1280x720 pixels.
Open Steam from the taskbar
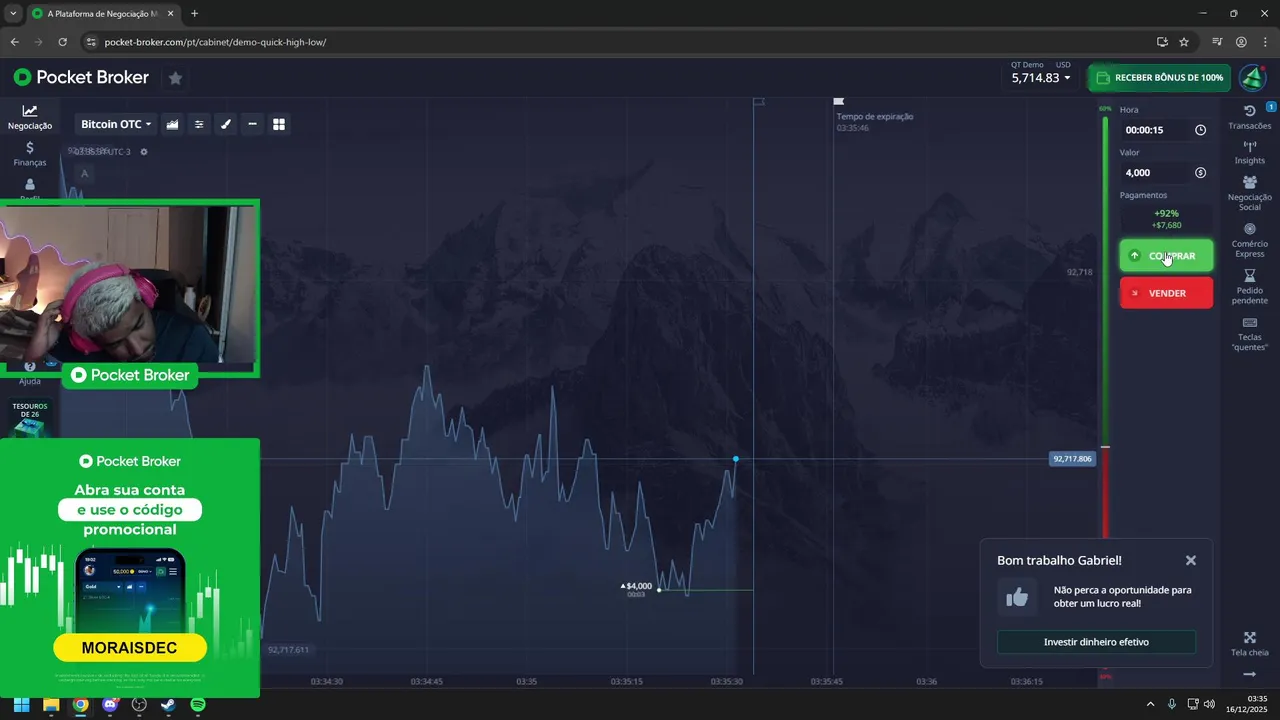pyautogui.click(x=168, y=704)
